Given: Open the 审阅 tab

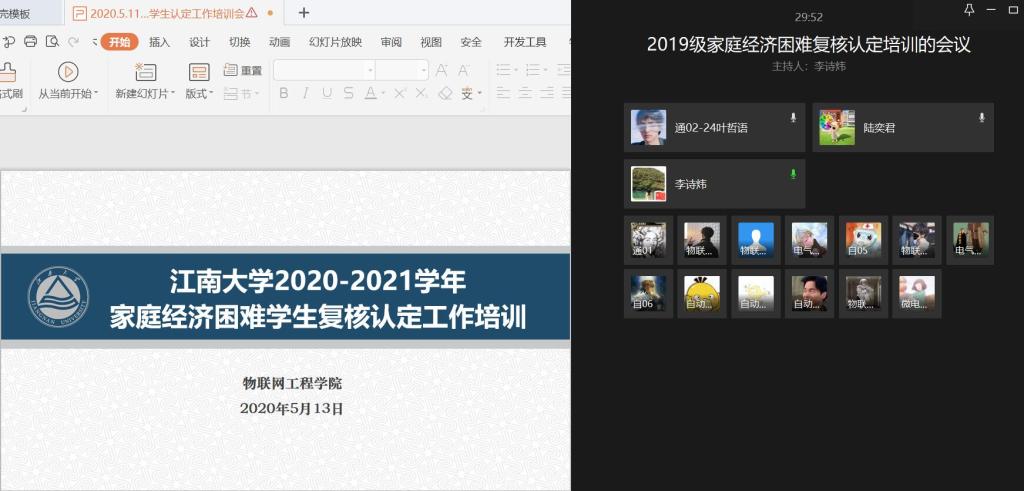Looking at the screenshot, I should click(x=391, y=42).
